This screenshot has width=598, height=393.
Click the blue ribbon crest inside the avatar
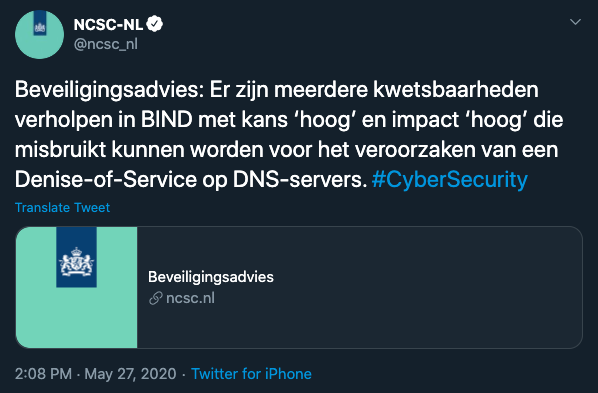pyautogui.click(x=40, y=23)
